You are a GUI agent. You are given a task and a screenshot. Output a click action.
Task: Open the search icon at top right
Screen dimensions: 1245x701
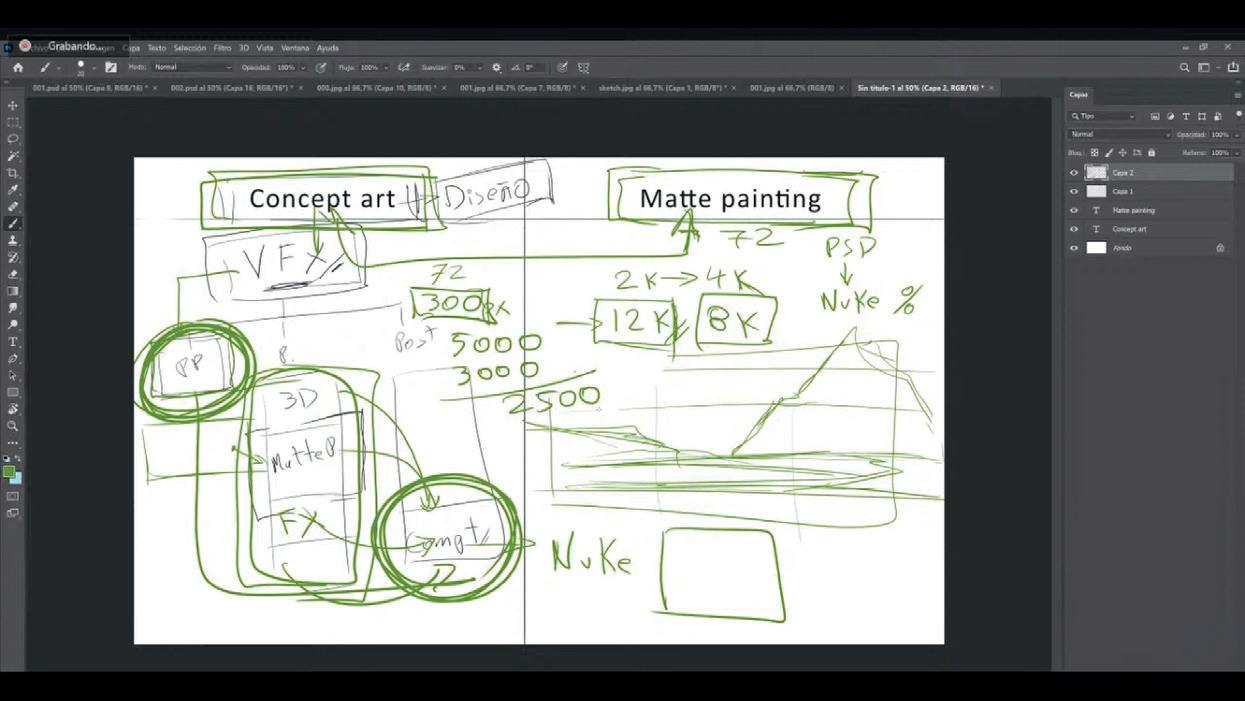tap(1184, 68)
